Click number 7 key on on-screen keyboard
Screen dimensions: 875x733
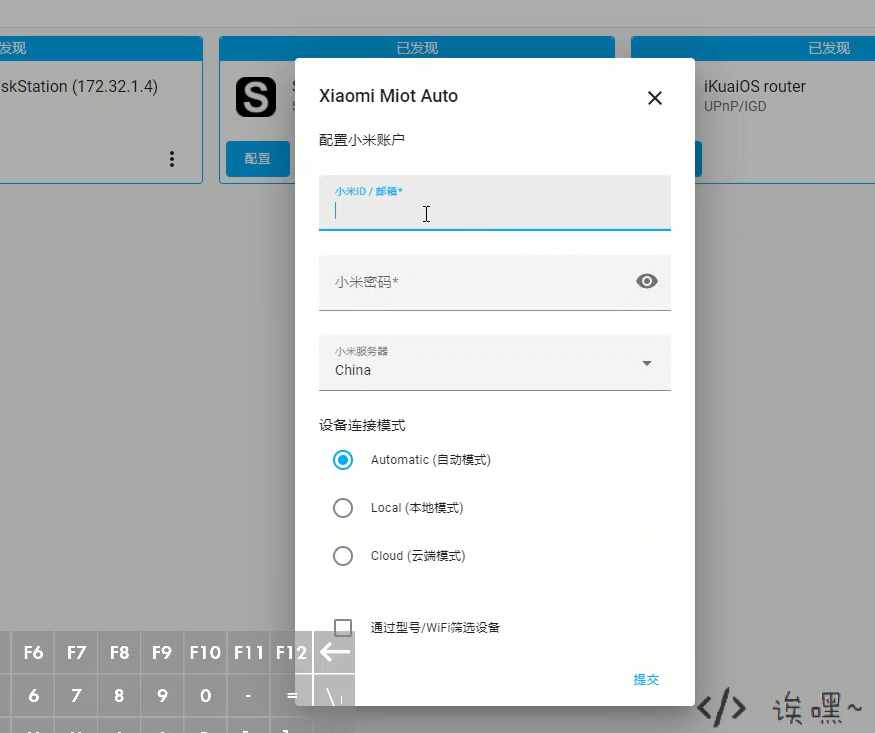[x=76, y=696]
